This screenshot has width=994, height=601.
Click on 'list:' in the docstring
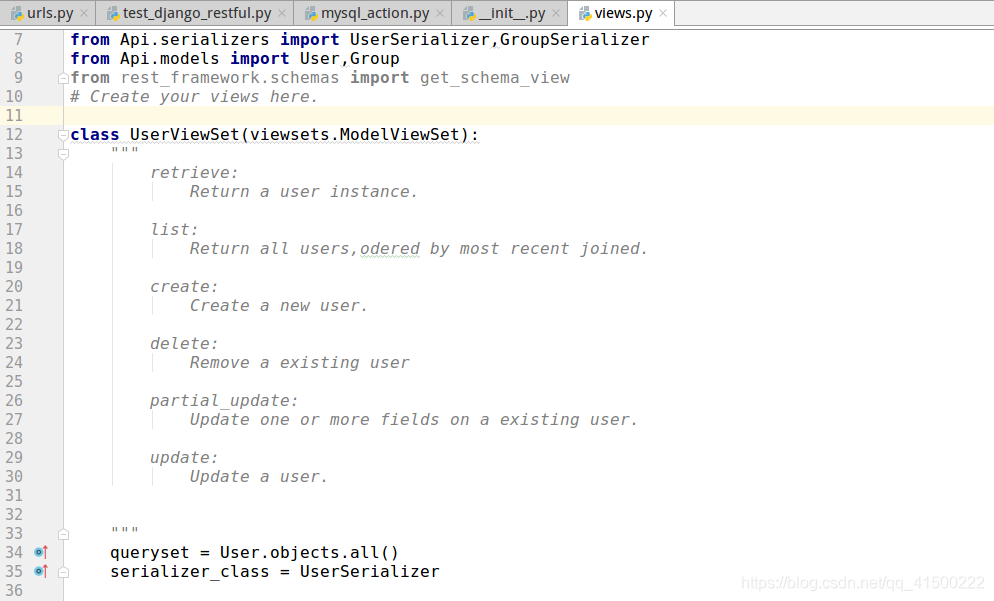[x=174, y=229]
